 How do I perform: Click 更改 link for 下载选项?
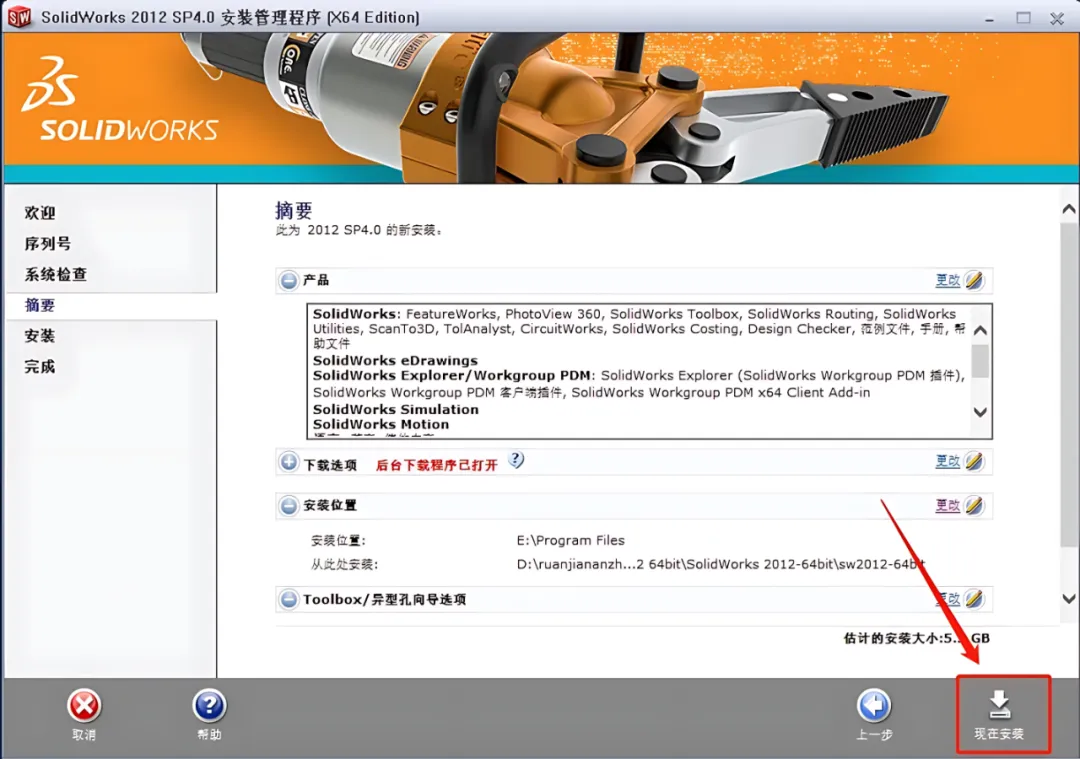click(948, 461)
